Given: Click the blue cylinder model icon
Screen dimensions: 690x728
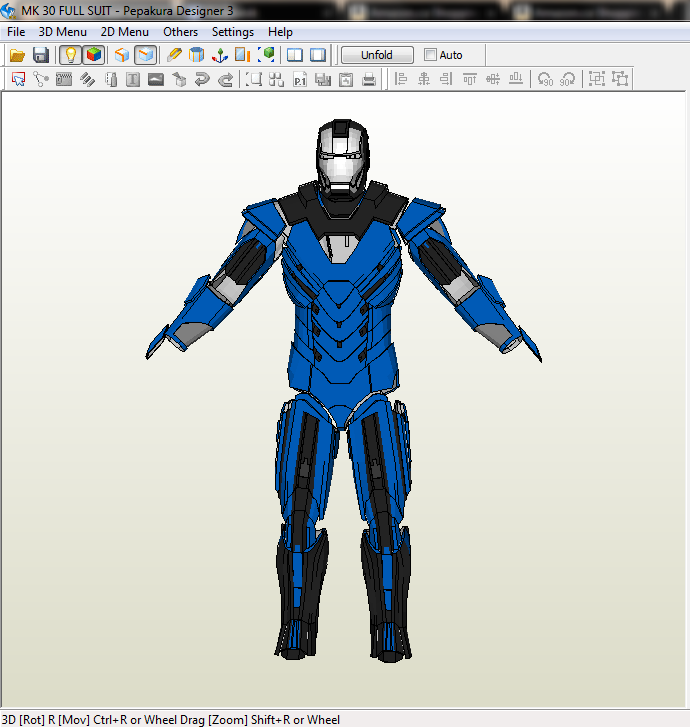Looking at the screenshot, I should point(196,55).
